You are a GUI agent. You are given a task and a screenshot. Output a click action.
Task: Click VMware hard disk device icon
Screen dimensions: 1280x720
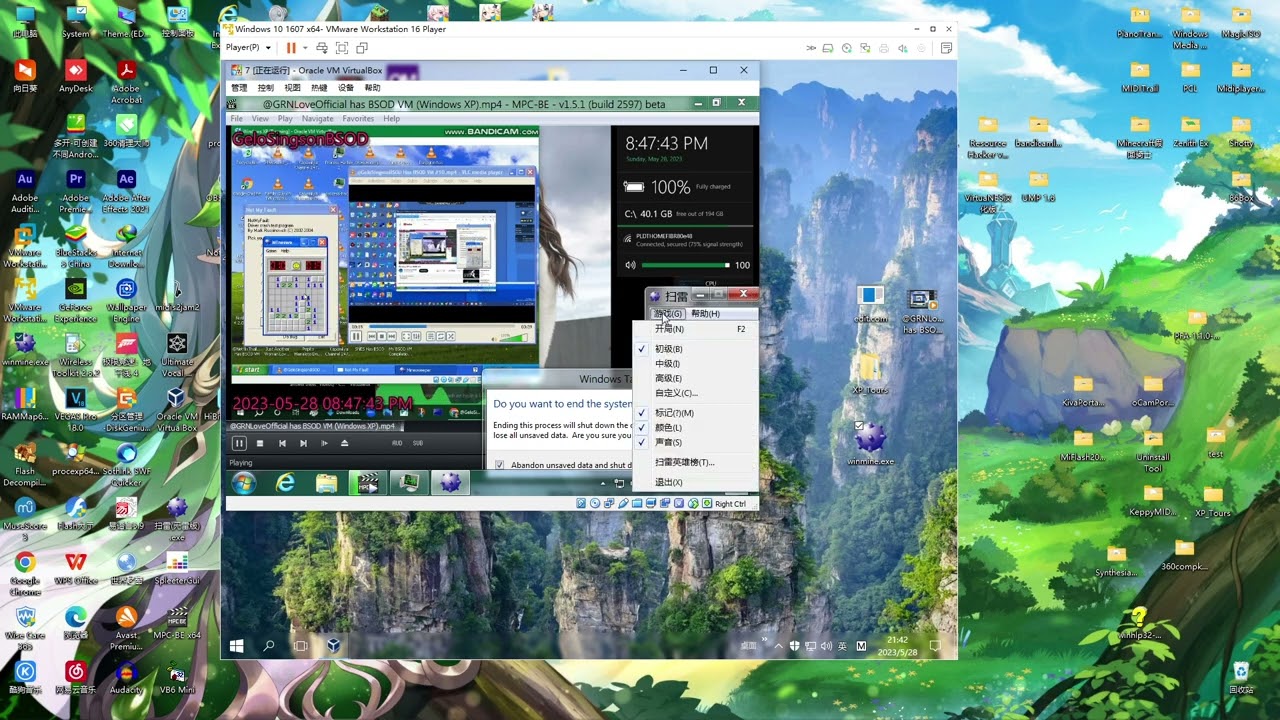click(828, 48)
